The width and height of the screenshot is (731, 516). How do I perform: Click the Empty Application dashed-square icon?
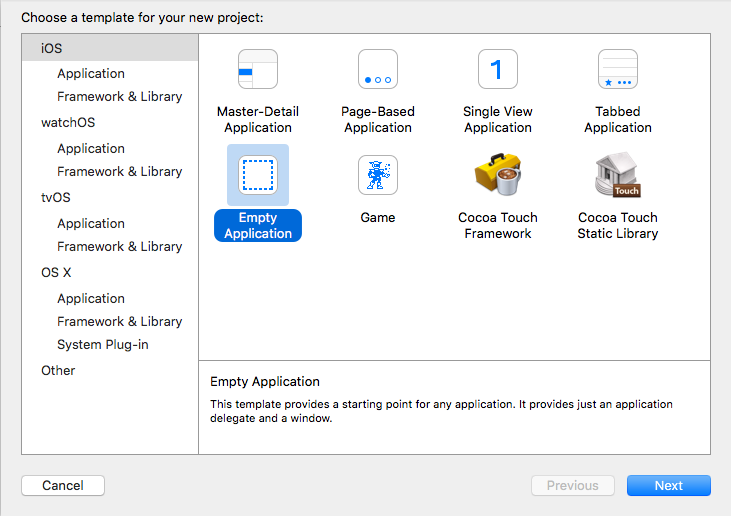[x=258, y=175]
